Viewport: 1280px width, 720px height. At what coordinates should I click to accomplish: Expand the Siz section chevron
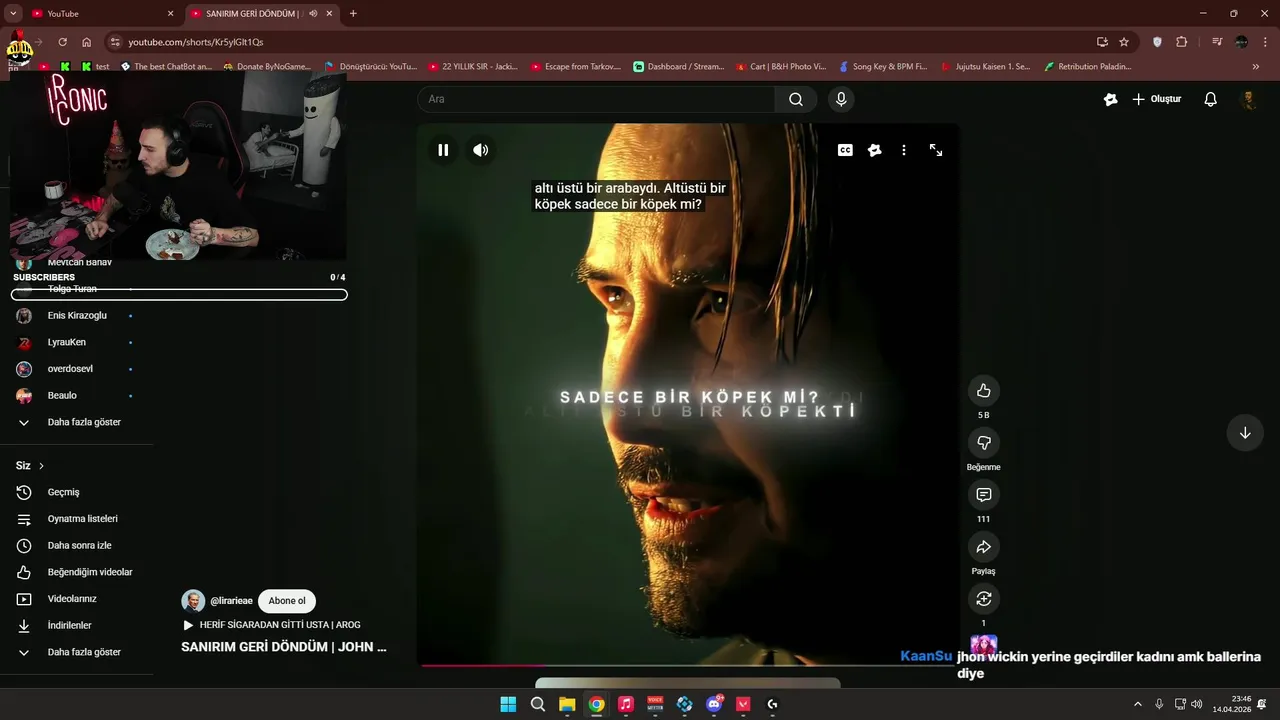[41, 466]
